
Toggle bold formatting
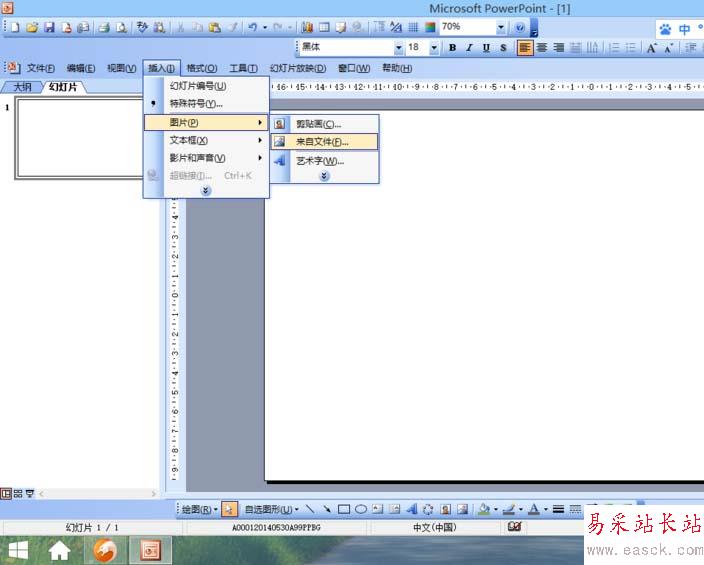[x=452, y=47]
